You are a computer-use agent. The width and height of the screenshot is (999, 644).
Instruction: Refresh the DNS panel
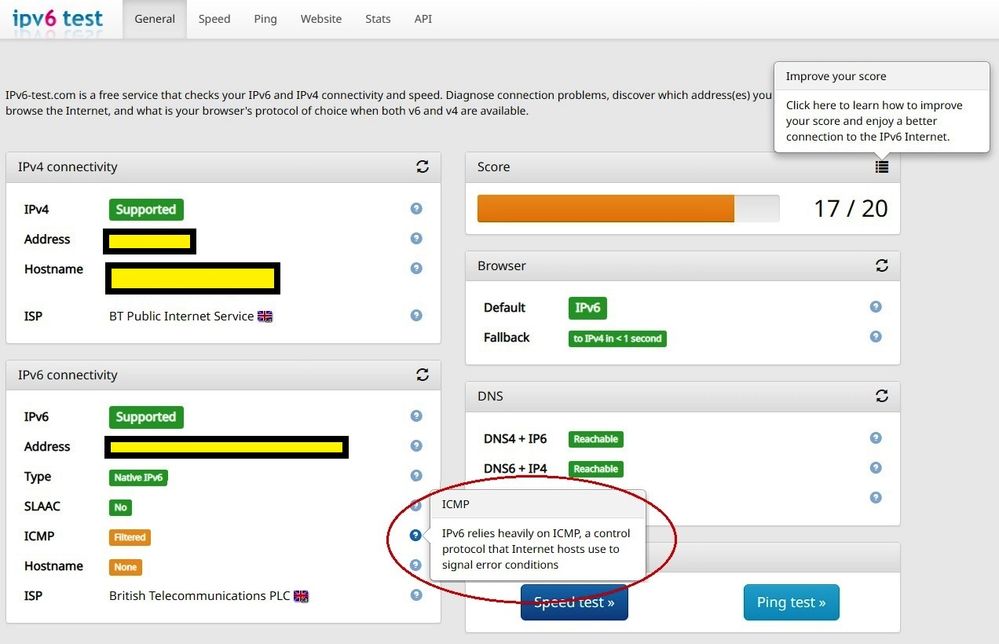[x=881, y=396]
